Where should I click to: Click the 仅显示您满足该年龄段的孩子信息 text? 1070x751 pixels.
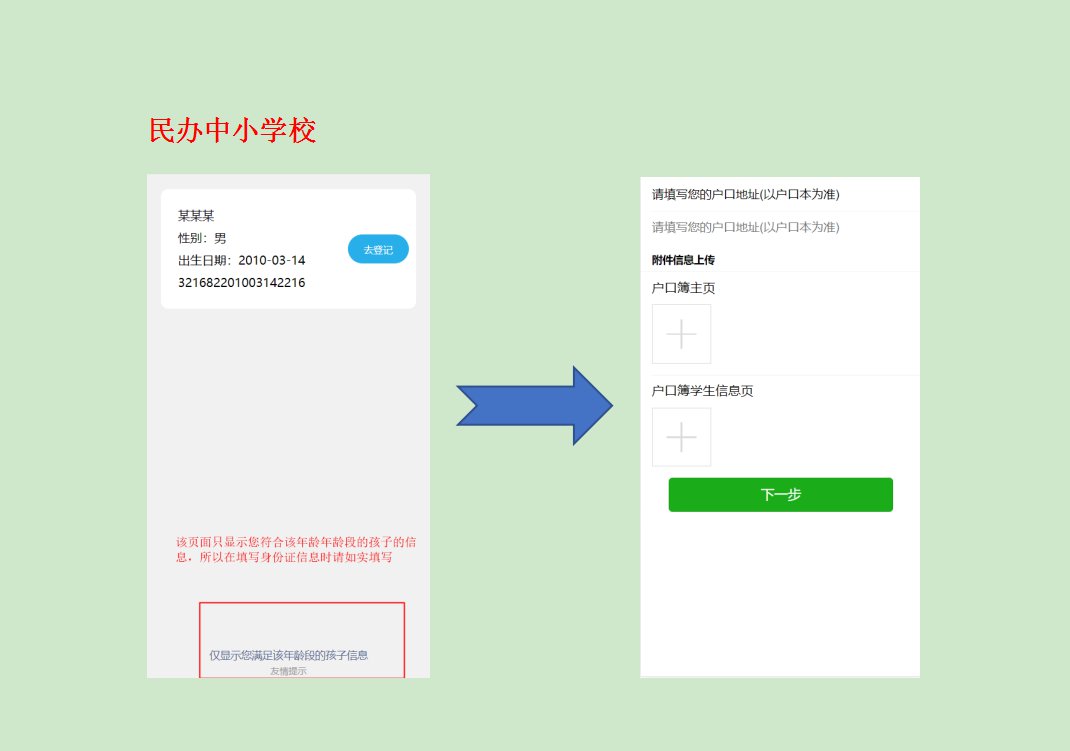click(x=288, y=655)
